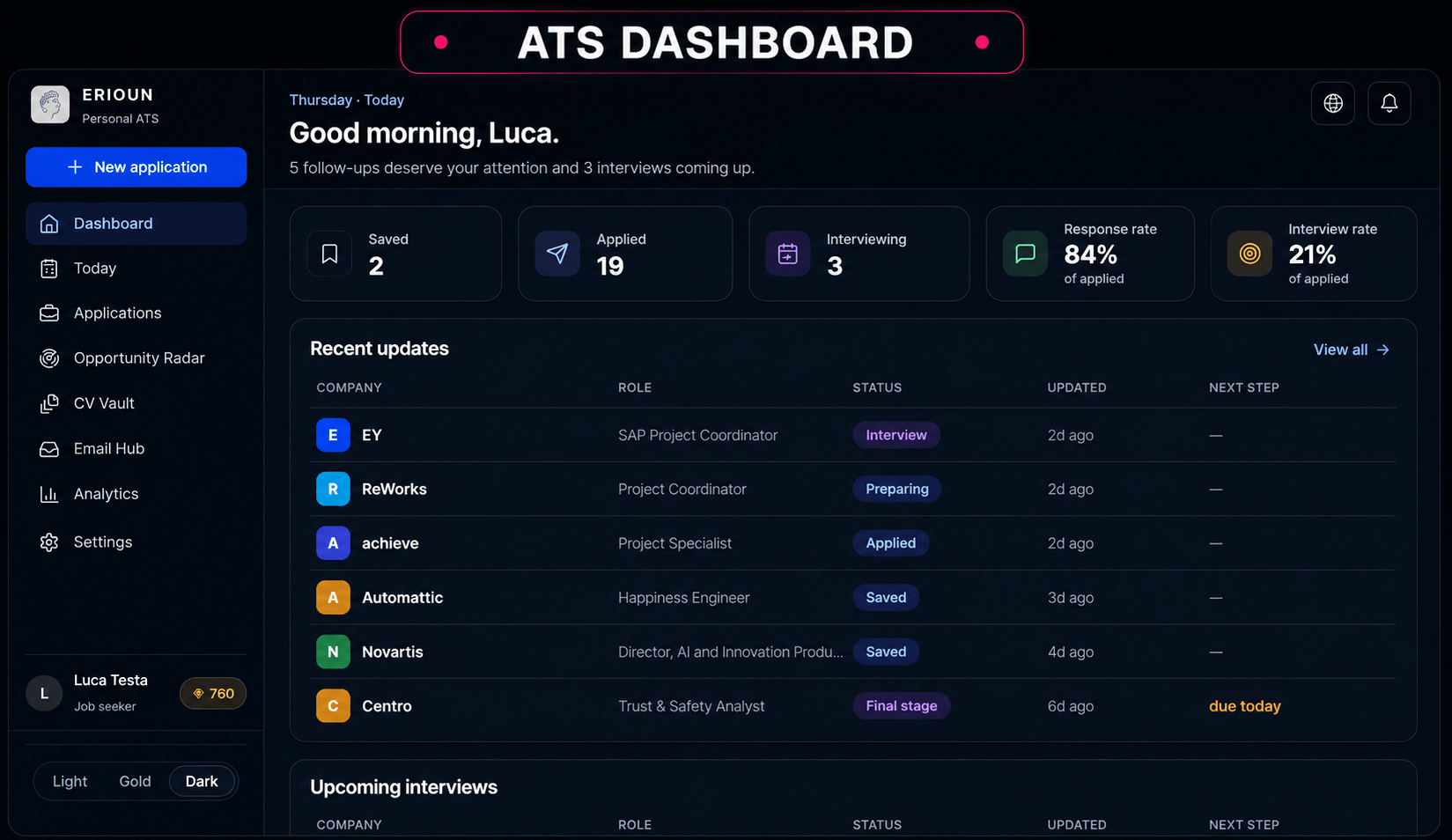Click the ERIOUN logo avatar

pyautogui.click(x=50, y=105)
